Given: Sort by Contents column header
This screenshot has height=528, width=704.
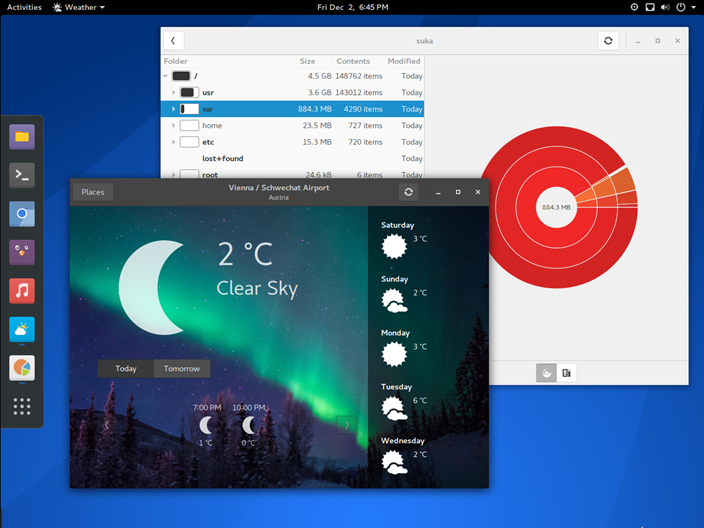Looking at the screenshot, I should [358, 61].
